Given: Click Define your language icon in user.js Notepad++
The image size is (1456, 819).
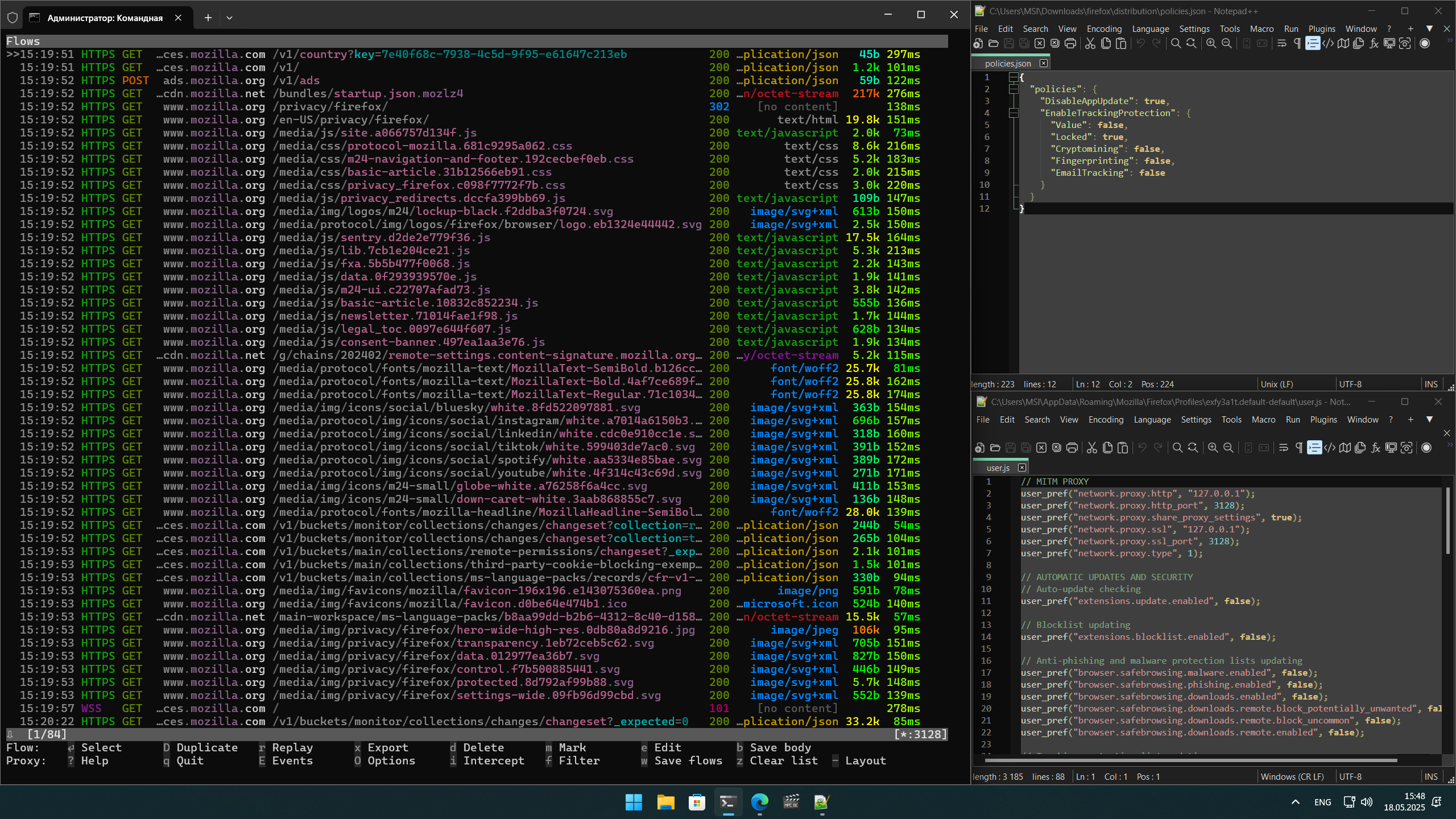Looking at the screenshot, I should click(x=1330, y=448).
